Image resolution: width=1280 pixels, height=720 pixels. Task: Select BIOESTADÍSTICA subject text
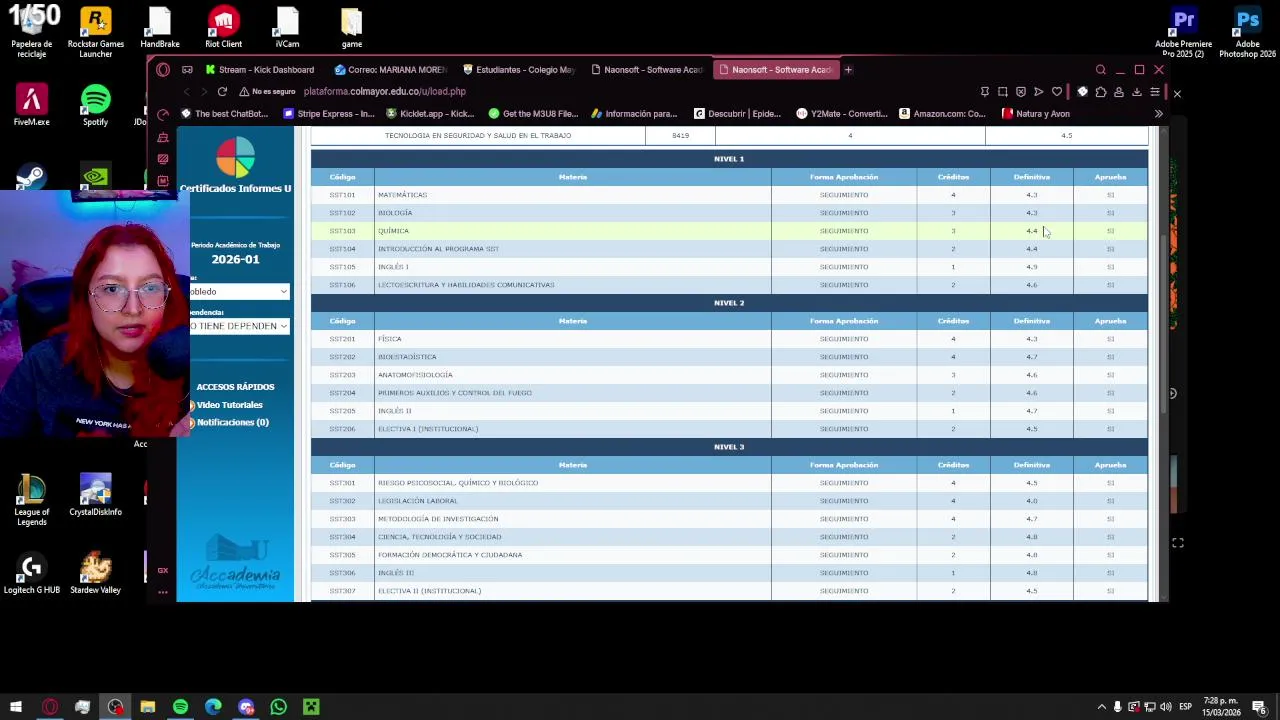click(x=407, y=357)
